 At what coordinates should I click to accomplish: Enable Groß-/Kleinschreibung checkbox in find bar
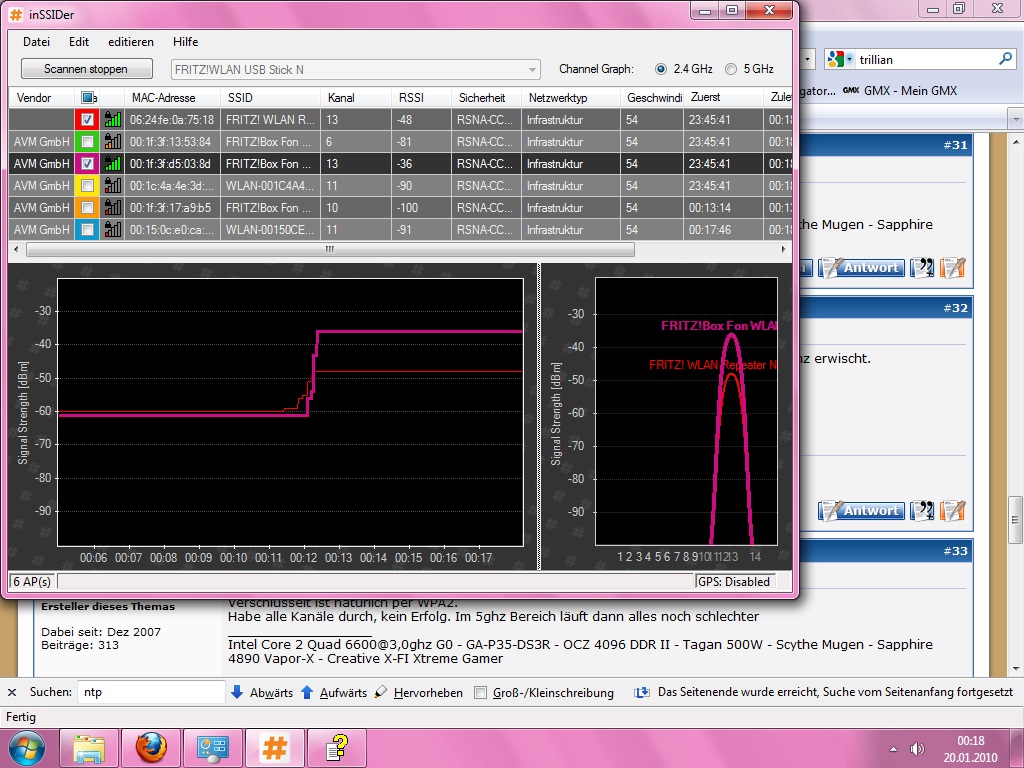(x=481, y=692)
